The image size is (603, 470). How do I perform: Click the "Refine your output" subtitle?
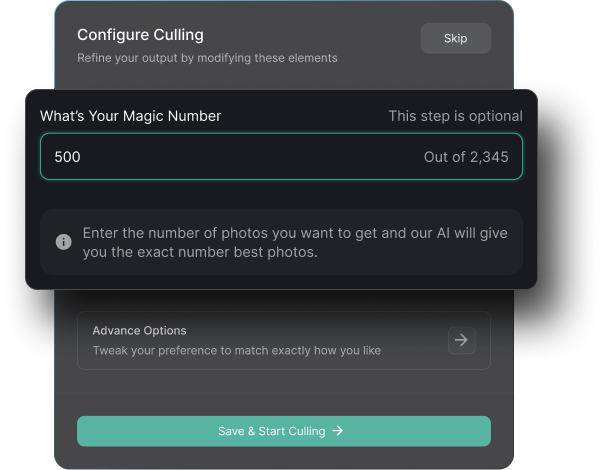tap(207, 58)
